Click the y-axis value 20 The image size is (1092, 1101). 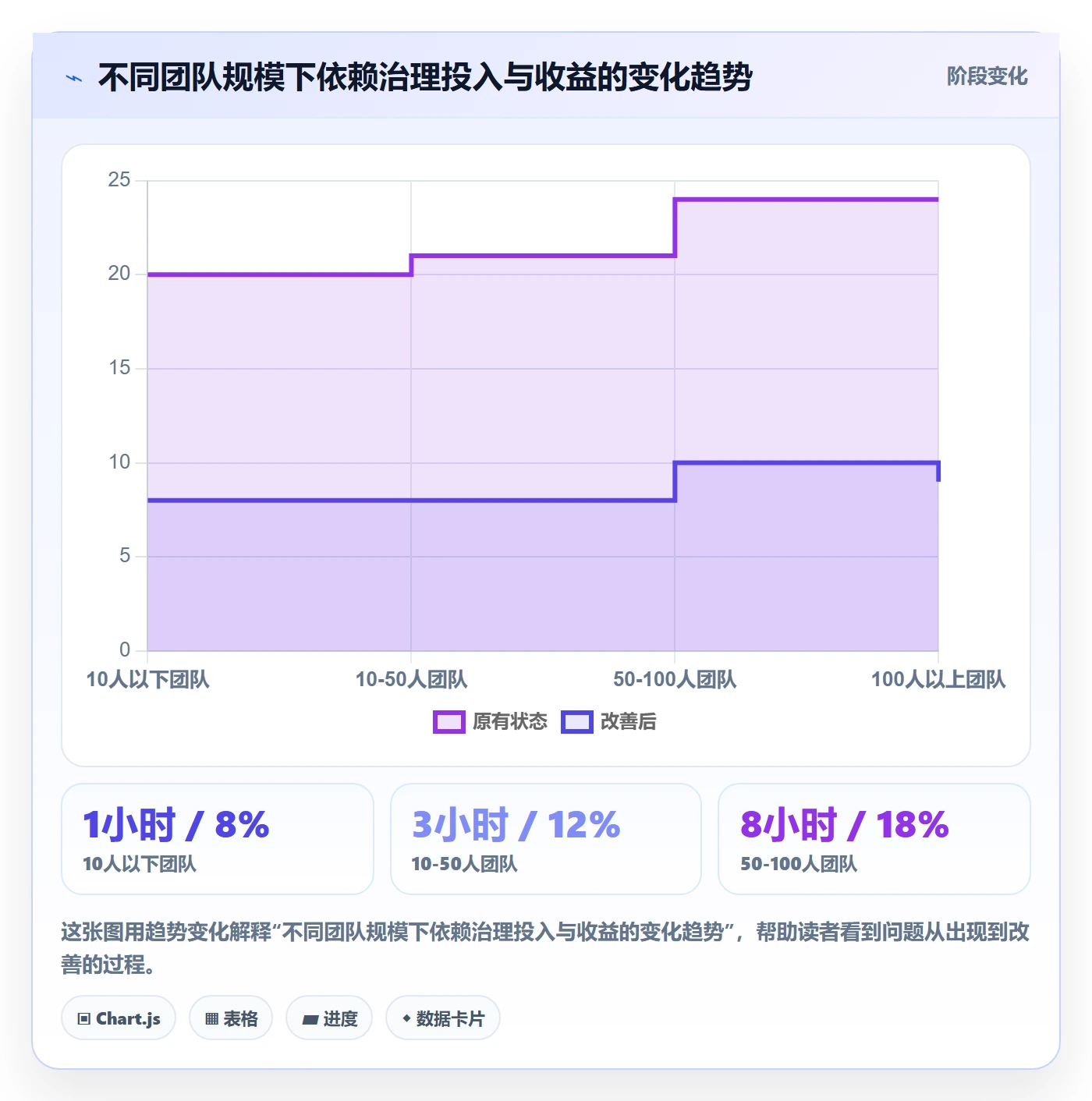119,274
